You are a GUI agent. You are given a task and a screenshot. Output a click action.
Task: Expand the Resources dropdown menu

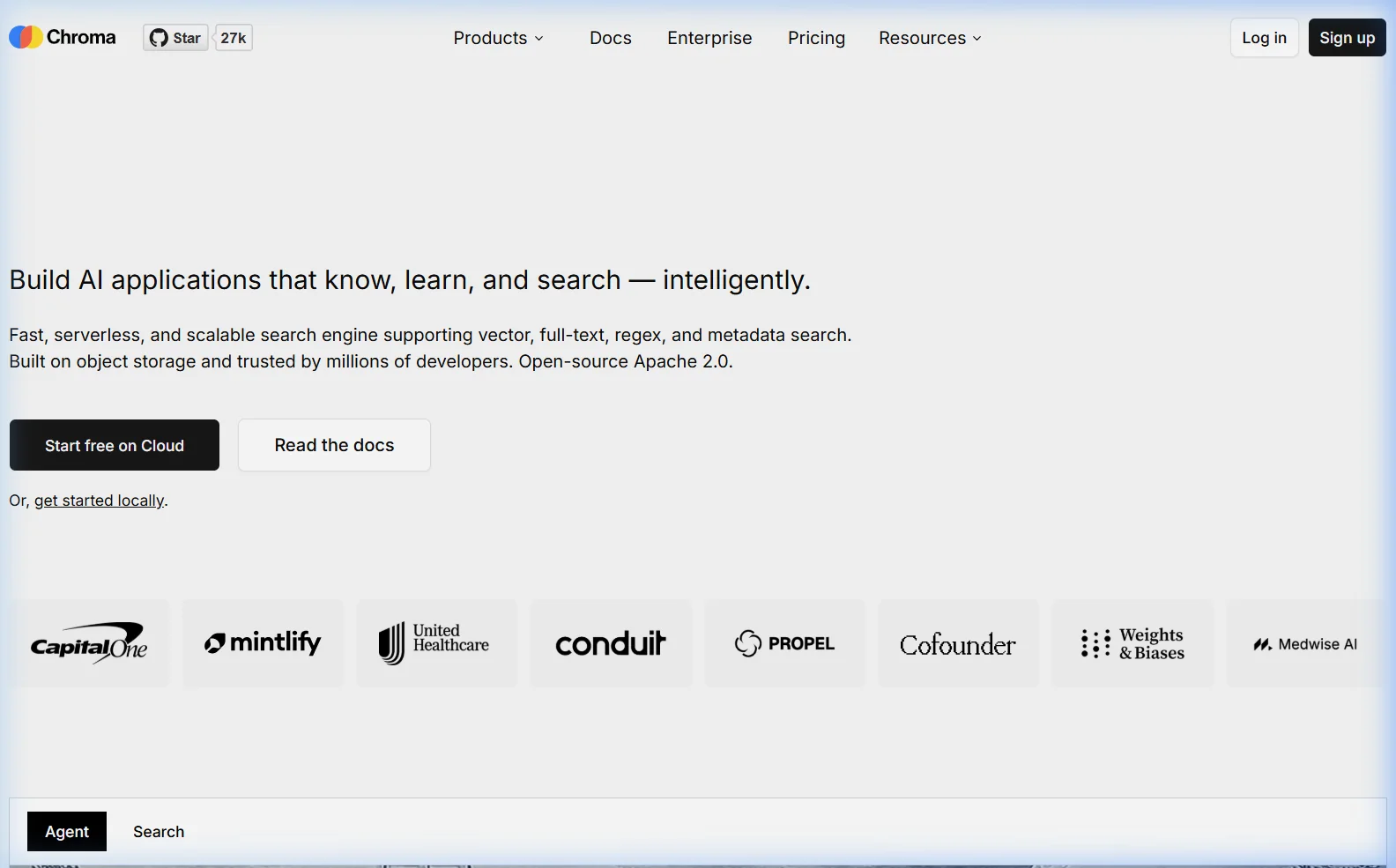coord(930,38)
